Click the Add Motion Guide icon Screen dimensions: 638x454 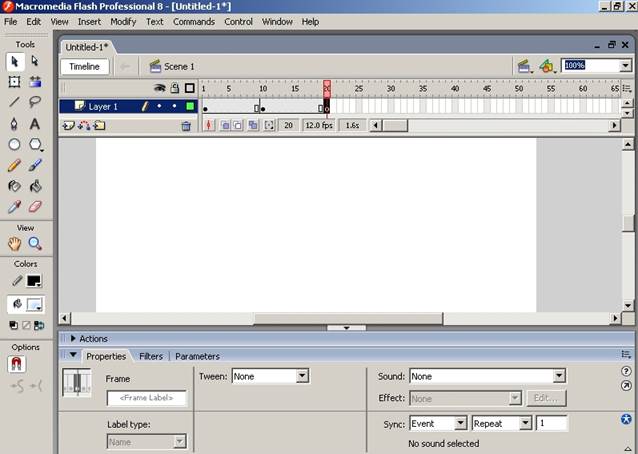(x=84, y=126)
